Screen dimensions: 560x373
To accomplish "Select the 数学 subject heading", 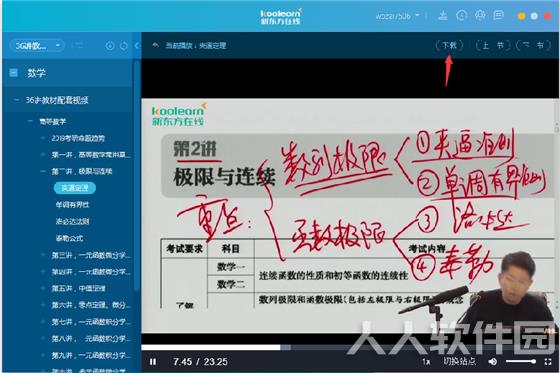I will tap(36, 73).
